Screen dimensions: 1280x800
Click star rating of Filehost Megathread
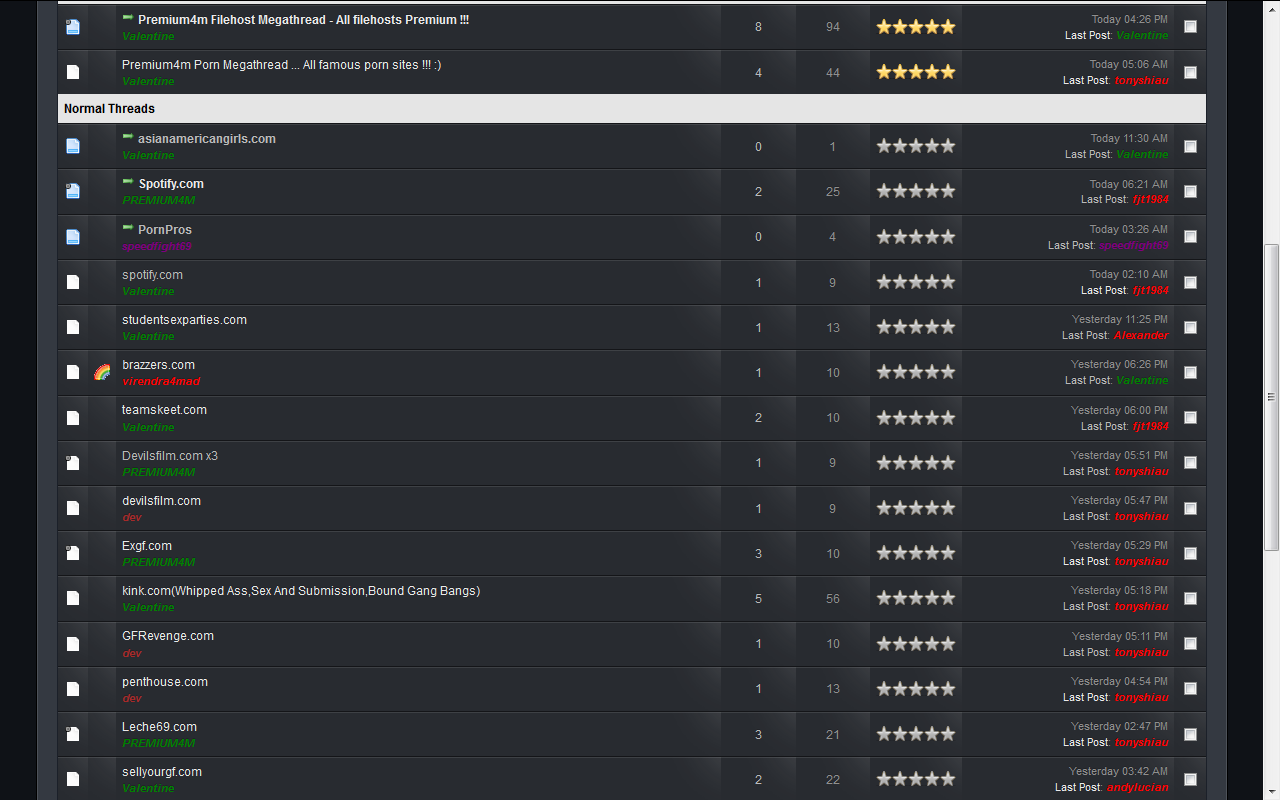coord(916,27)
